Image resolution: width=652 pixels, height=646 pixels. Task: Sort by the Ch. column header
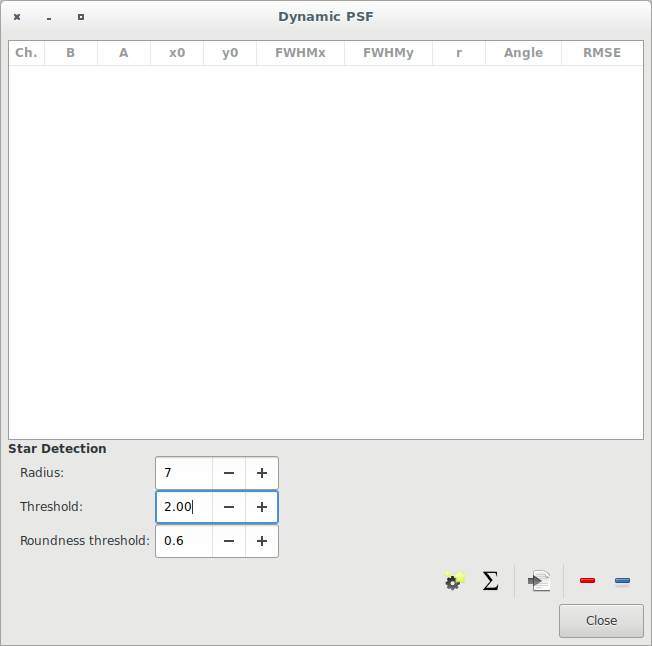point(26,53)
